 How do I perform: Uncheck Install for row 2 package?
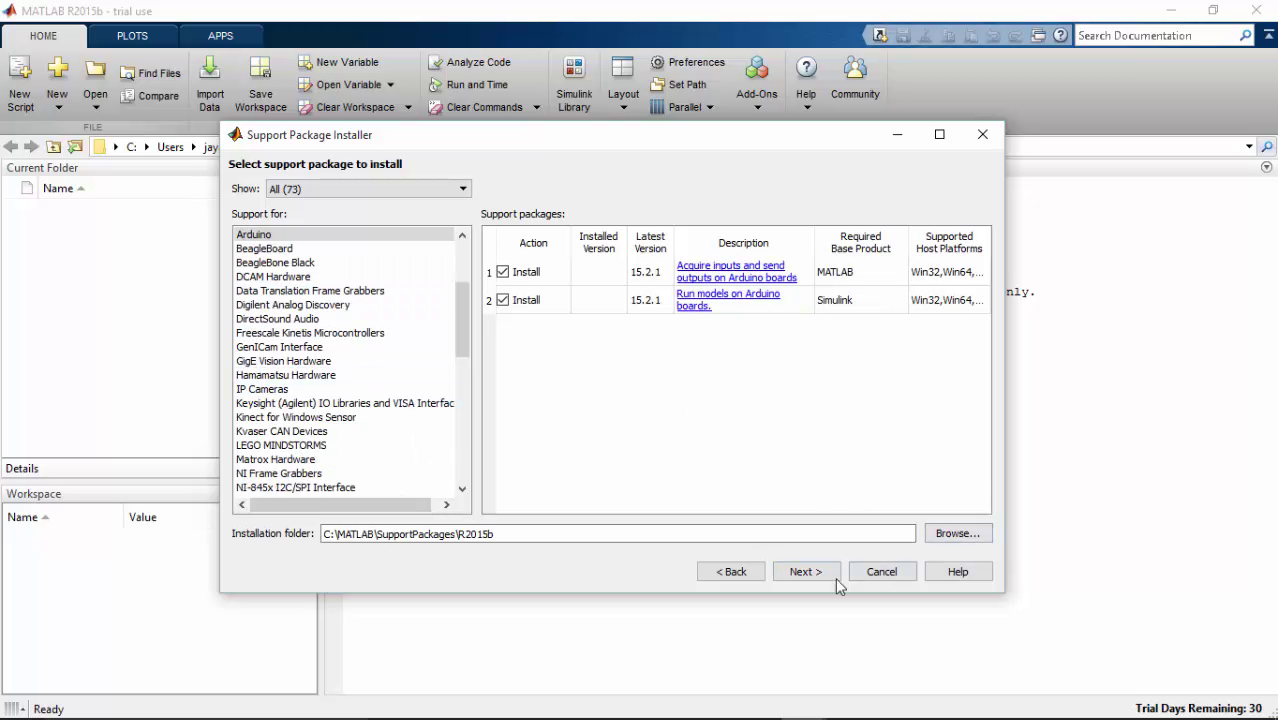[503, 300]
